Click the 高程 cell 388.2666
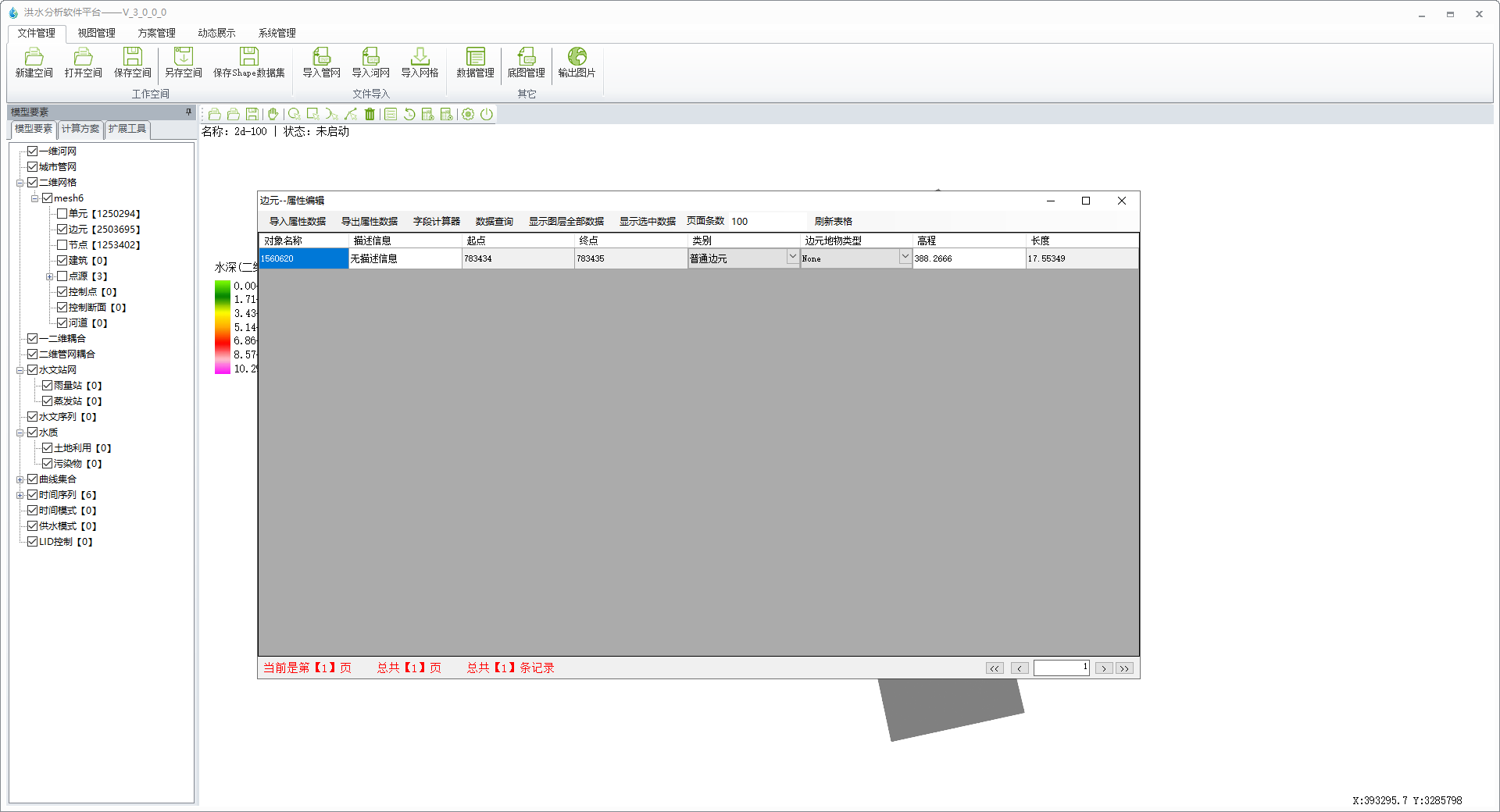This screenshot has height=812, width=1500. click(969, 258)
